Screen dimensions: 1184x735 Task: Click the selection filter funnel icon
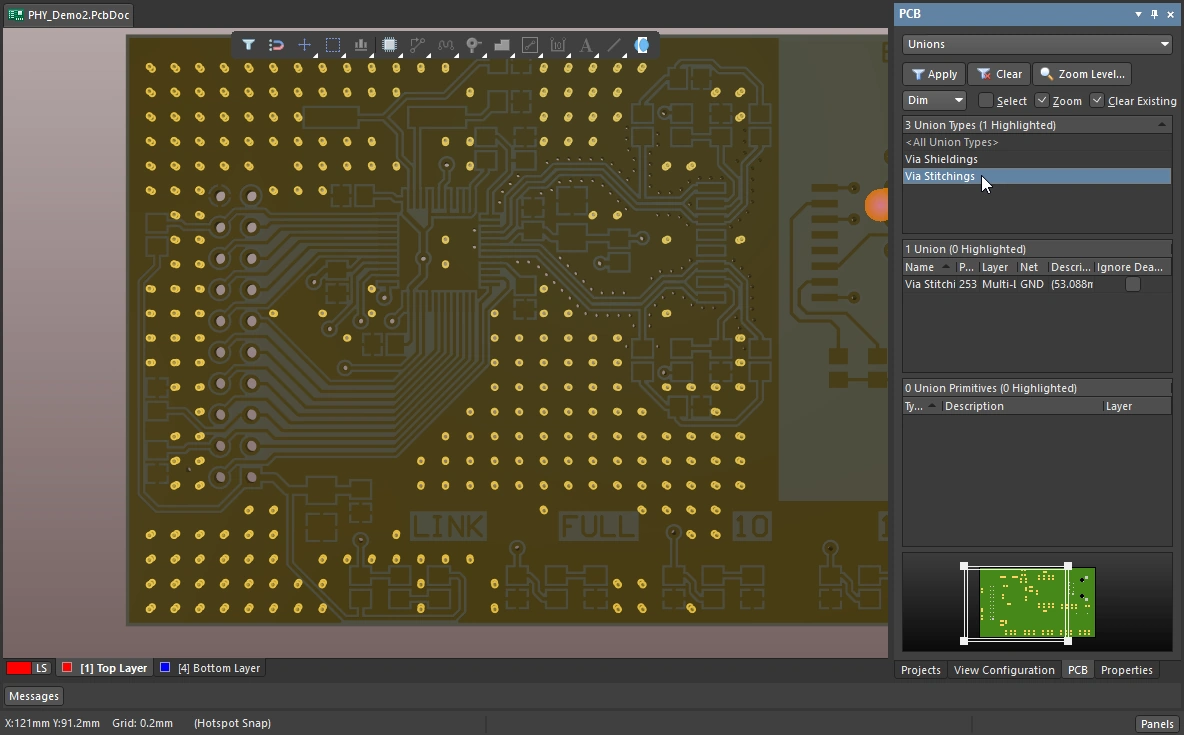tap(248, 45)
